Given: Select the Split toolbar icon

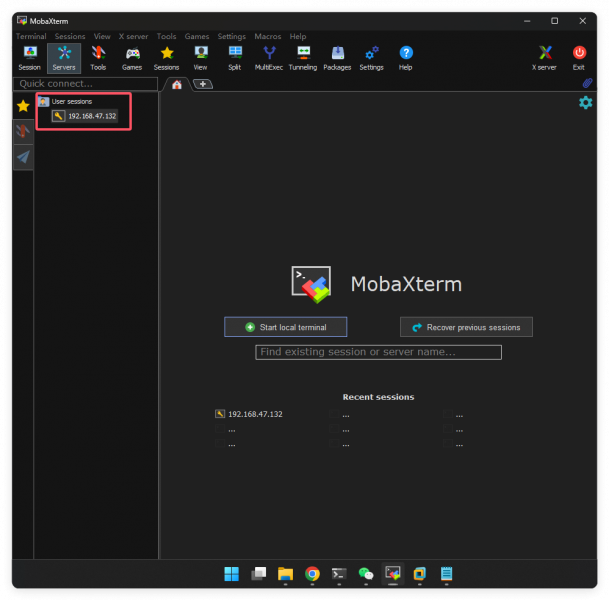Looking at the screenshot, I should click(235, 58).
